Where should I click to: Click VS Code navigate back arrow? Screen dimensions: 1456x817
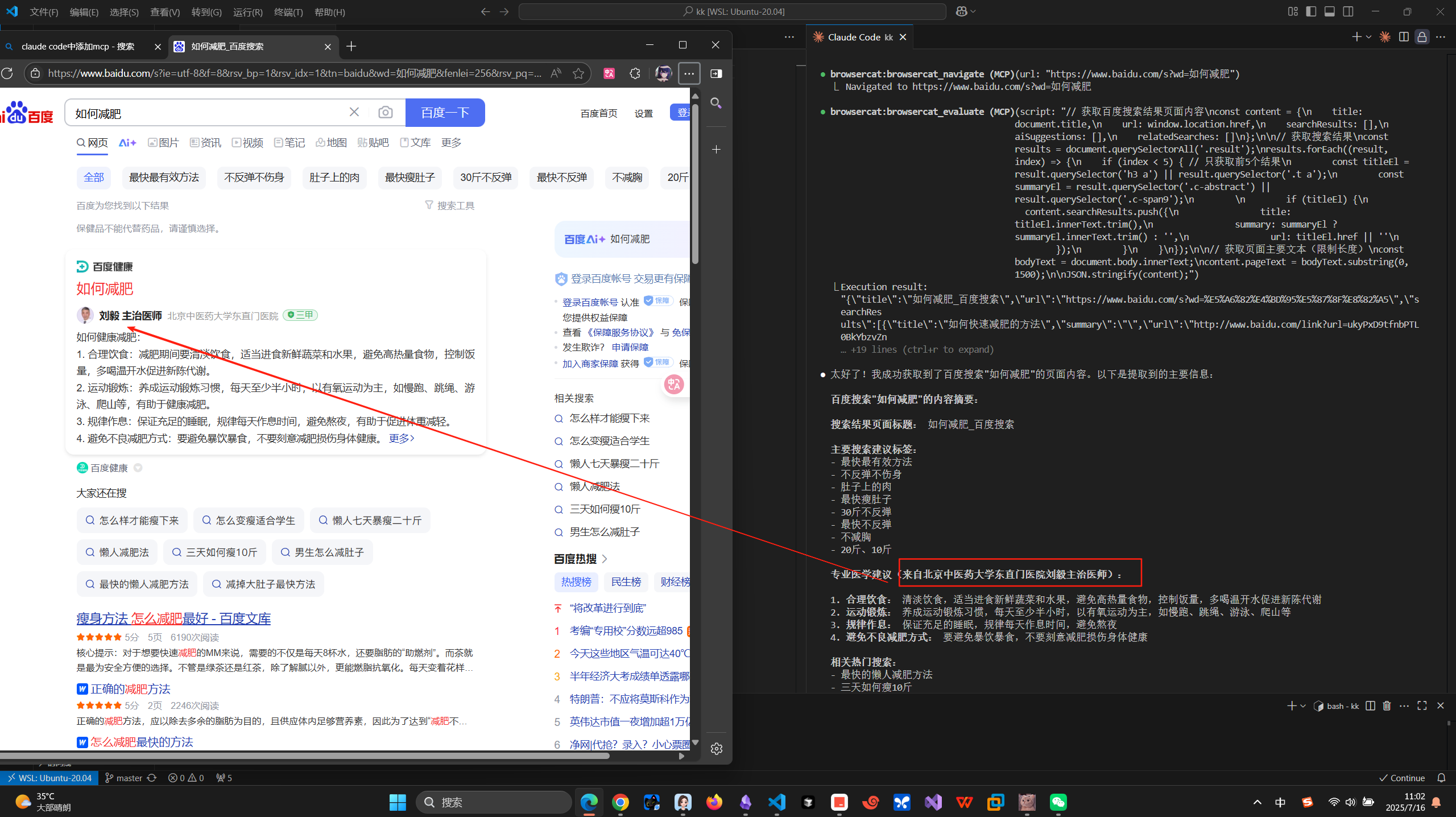point(485,11)
